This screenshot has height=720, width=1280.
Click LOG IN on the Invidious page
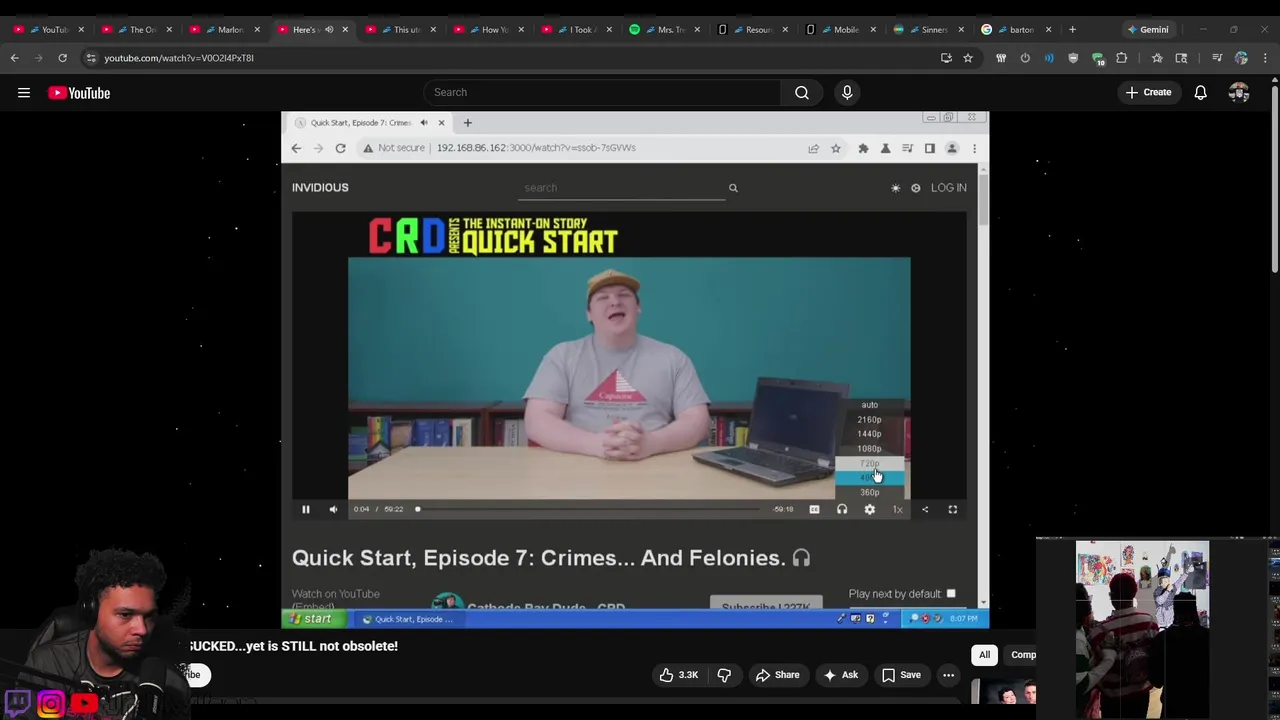[949, 188]
